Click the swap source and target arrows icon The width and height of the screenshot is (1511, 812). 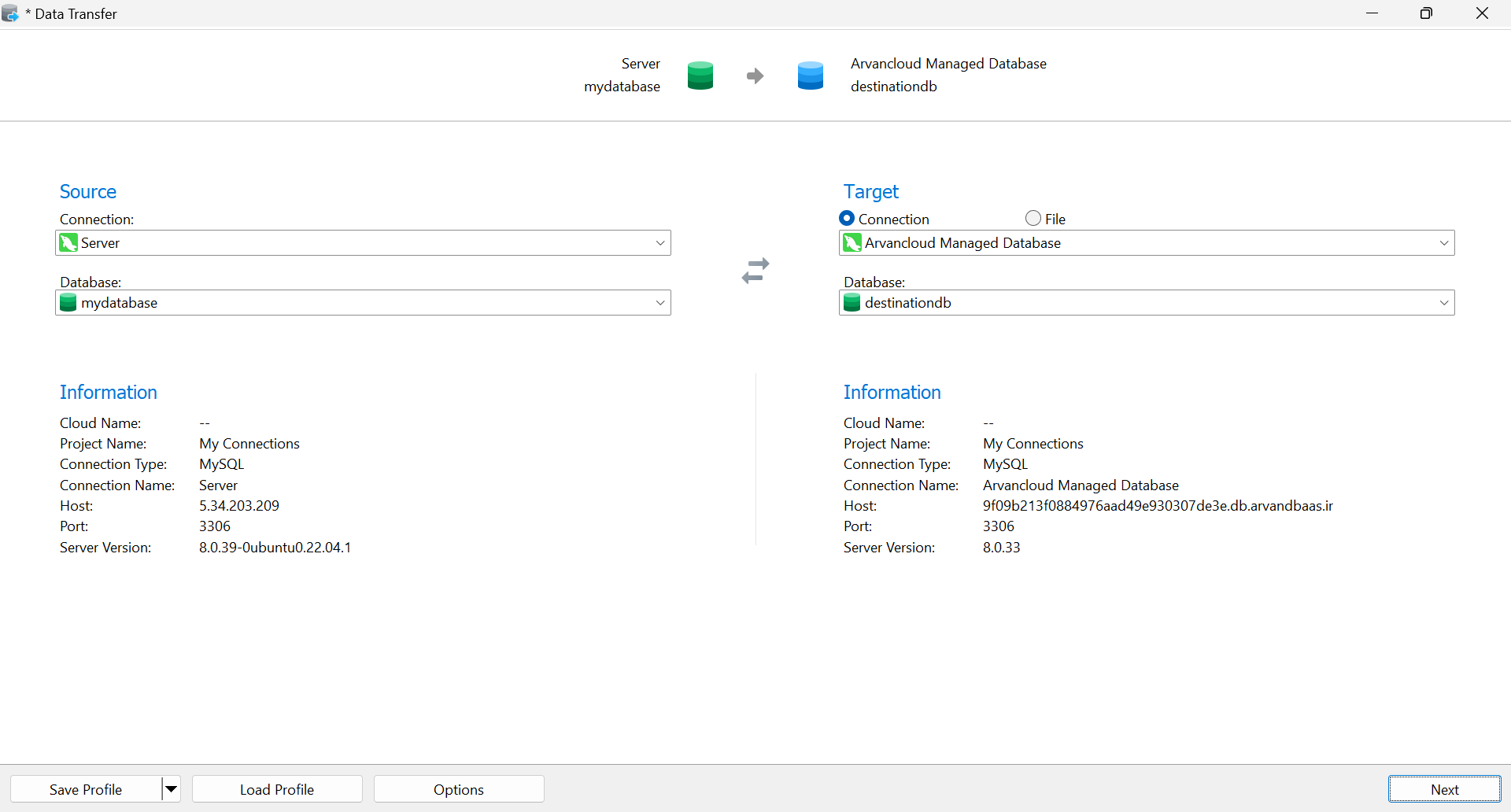755,271
